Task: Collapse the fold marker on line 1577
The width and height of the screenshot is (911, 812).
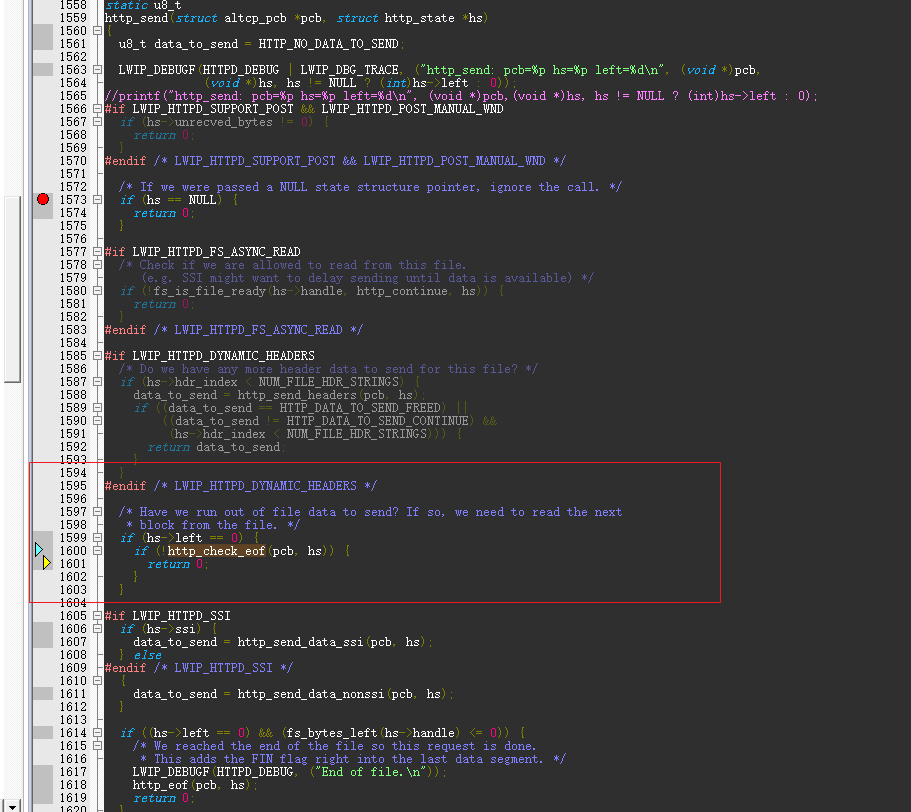Action: click(97, 252)
